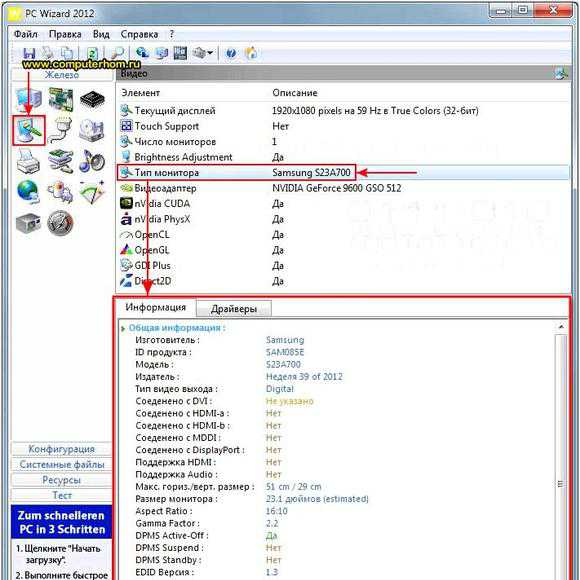Select the Touch Support row

click(343, 126)
